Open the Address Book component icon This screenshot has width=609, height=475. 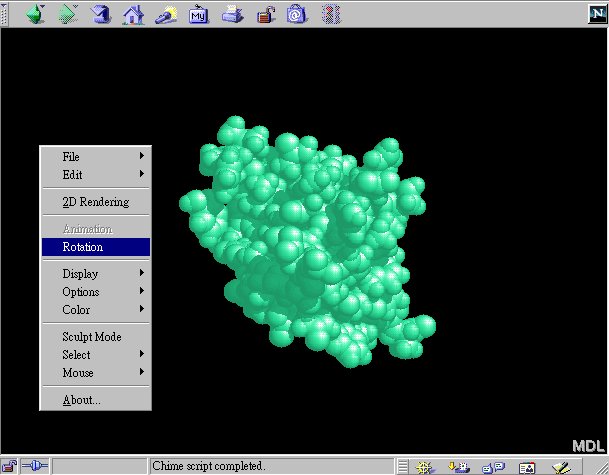click(x=527, y=467)
